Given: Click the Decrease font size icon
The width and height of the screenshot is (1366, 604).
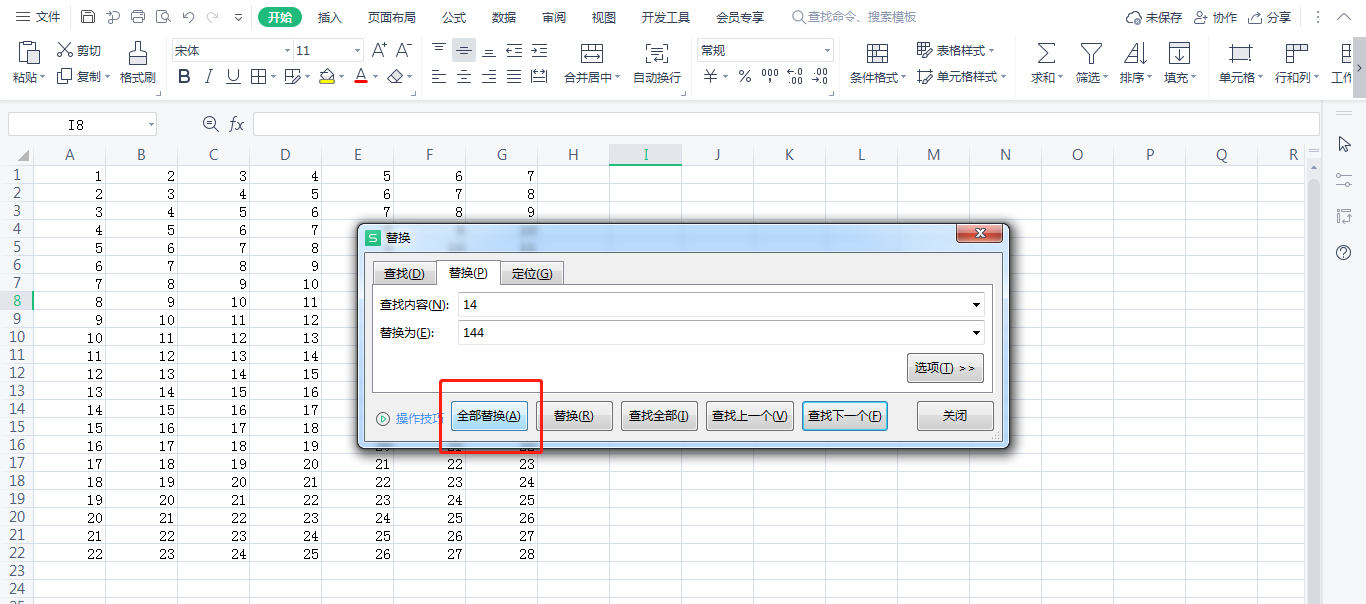Looking at the screenshot, I should (x=404, y=50).
